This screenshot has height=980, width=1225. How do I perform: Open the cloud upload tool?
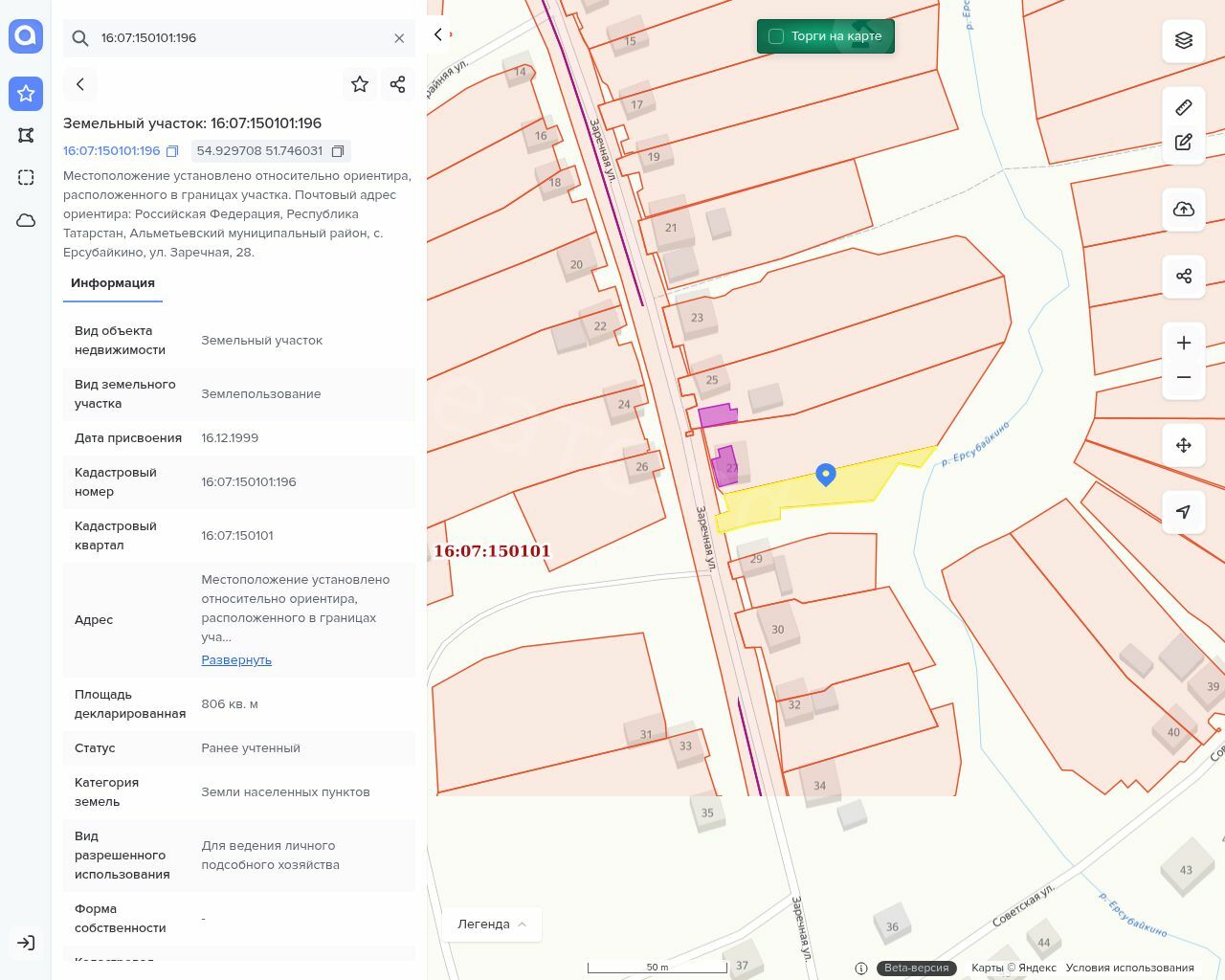tap(1184, 210)
